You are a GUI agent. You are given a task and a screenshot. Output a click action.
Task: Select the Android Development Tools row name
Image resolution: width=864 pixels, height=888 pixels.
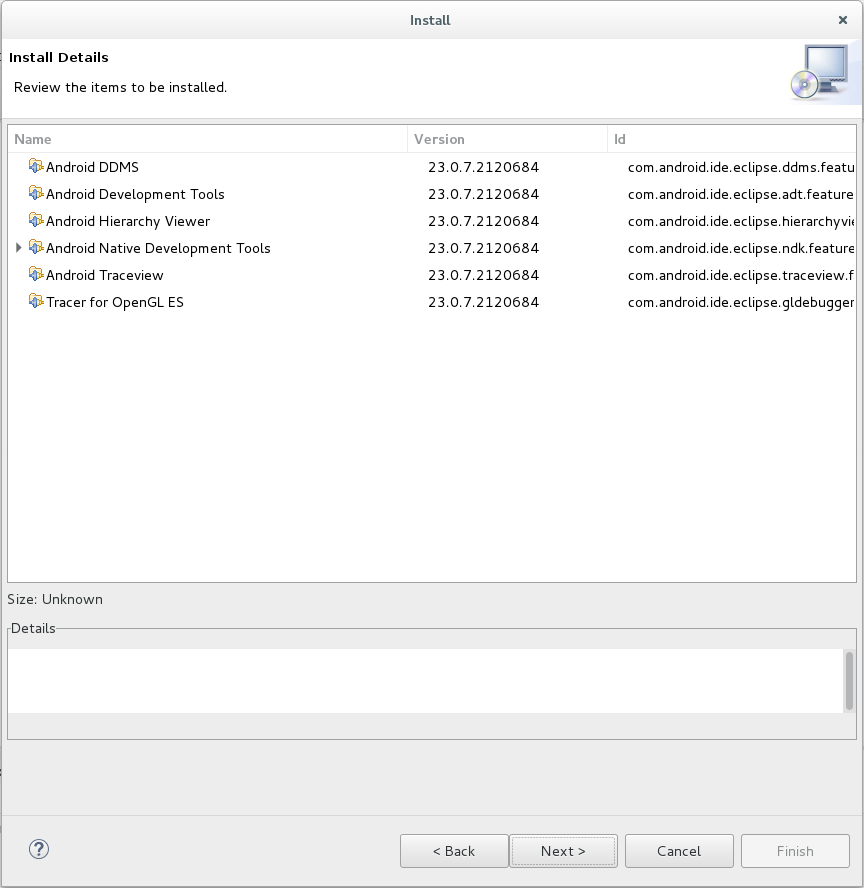pyautogui.click(x=135, y=194)
